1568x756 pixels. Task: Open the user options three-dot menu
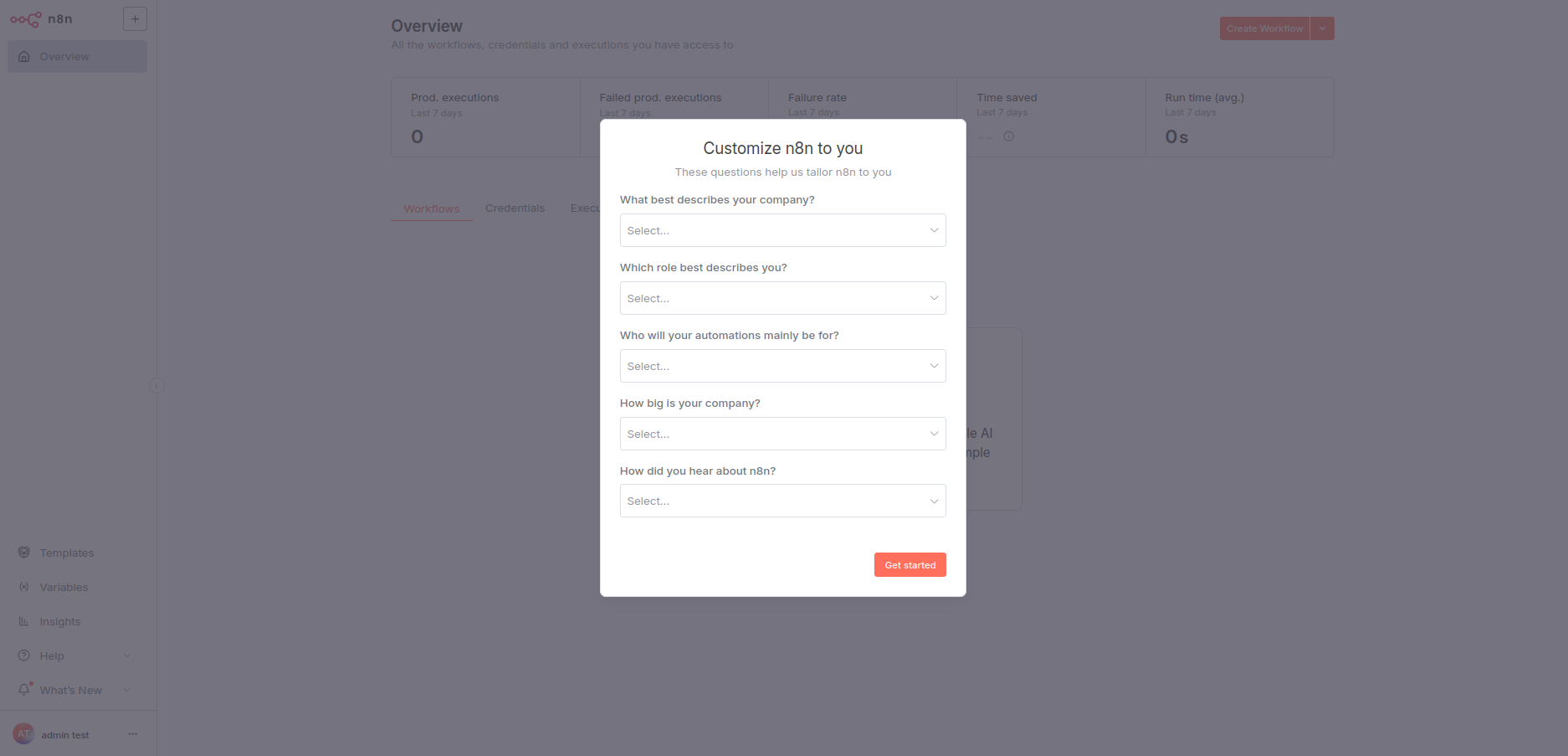point(132,734)
